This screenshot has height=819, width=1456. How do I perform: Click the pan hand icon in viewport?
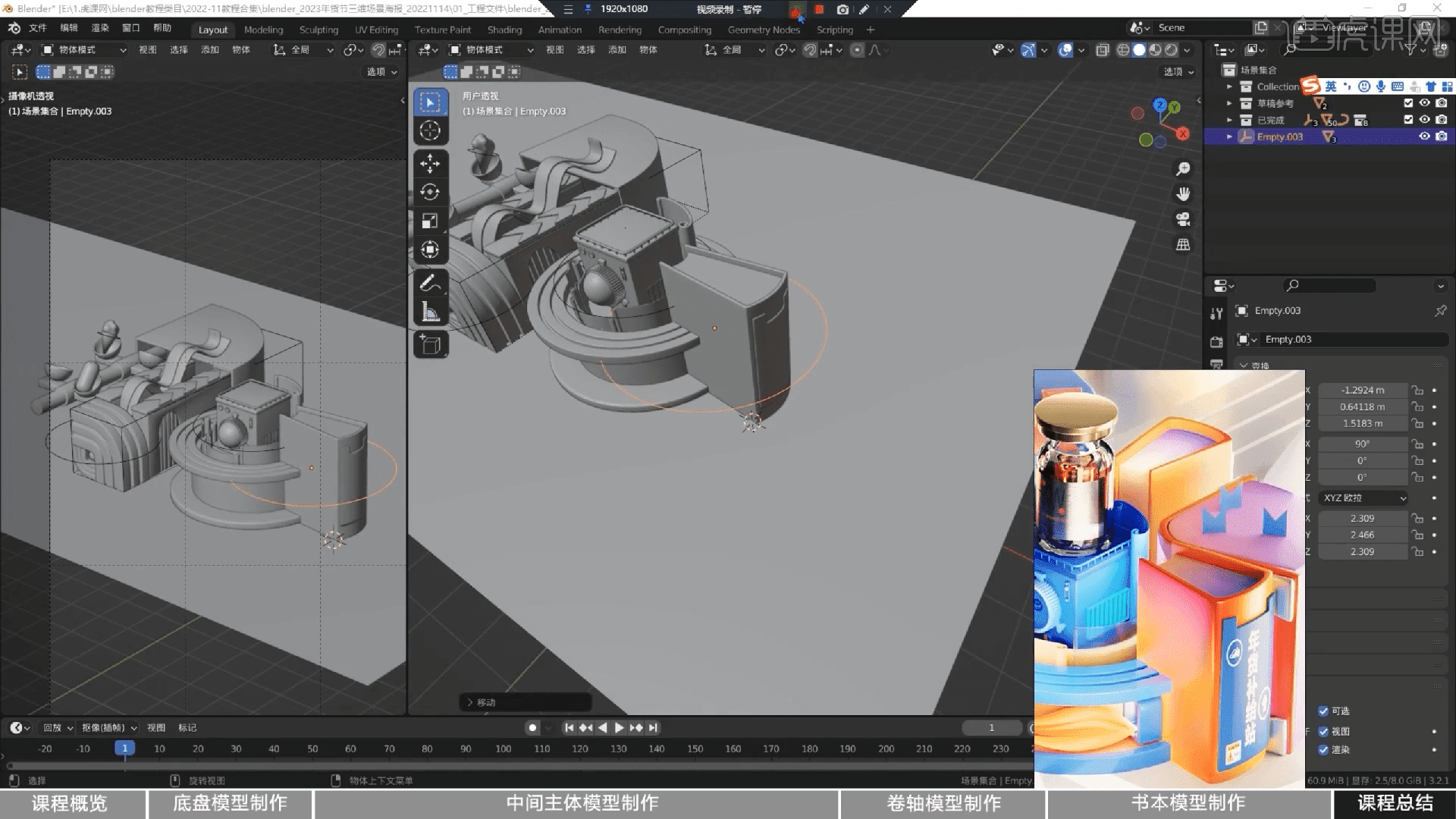(1183, 194)
